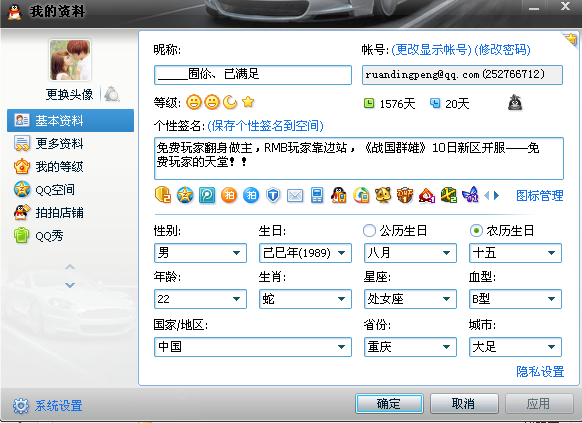Click the gray penguin icon near 20天
The width and height of the screenshot is (582, 423).
tap(515, 103)
